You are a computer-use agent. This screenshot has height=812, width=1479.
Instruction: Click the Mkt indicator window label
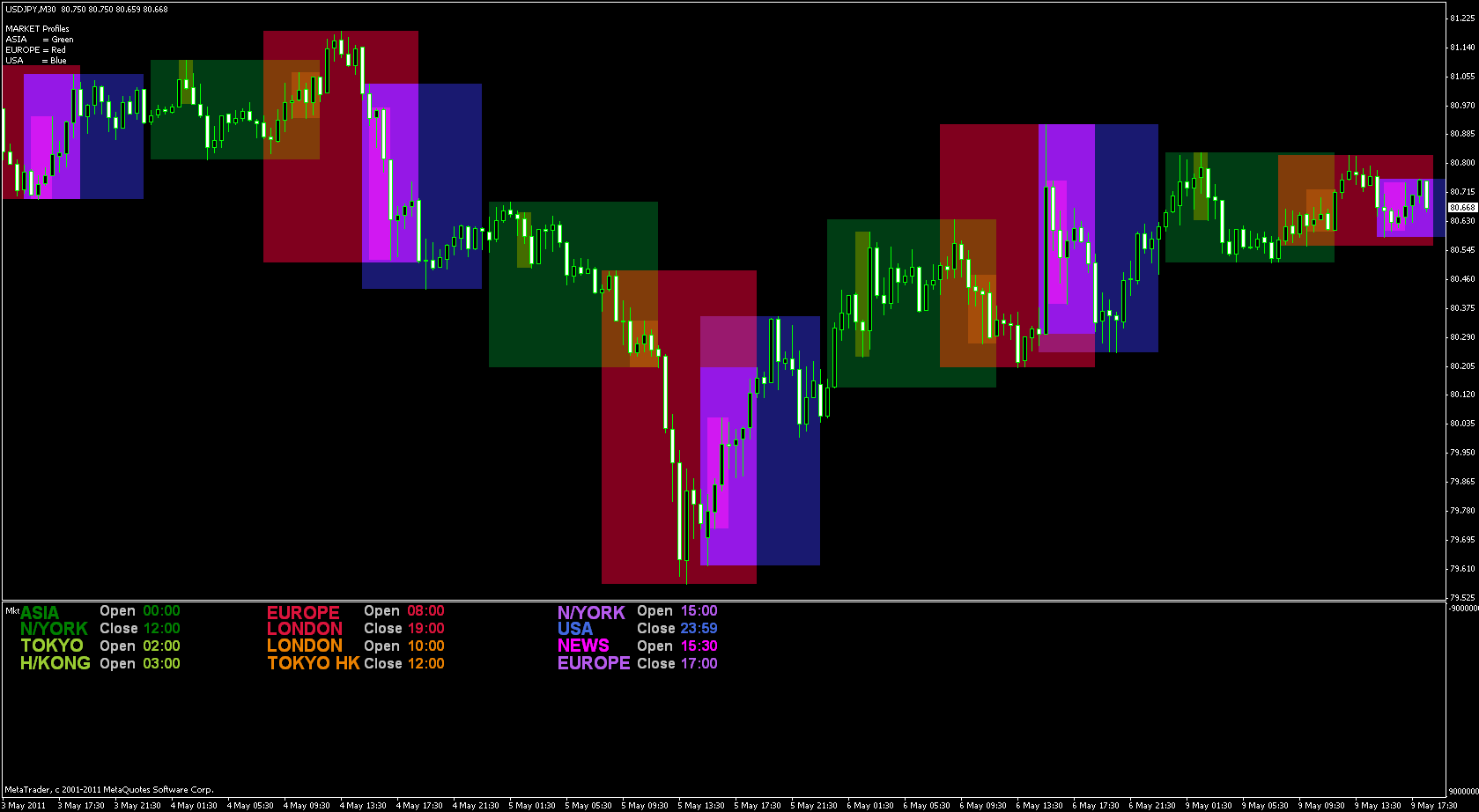[x=11, y=609]
